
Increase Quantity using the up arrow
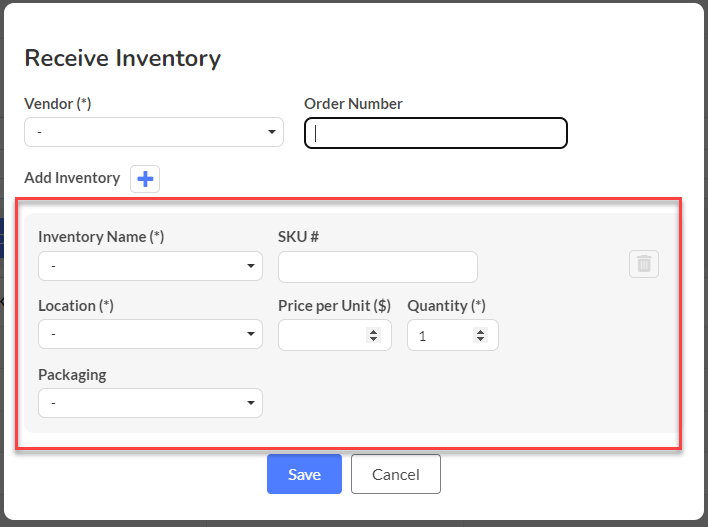(x=480, y=332)
